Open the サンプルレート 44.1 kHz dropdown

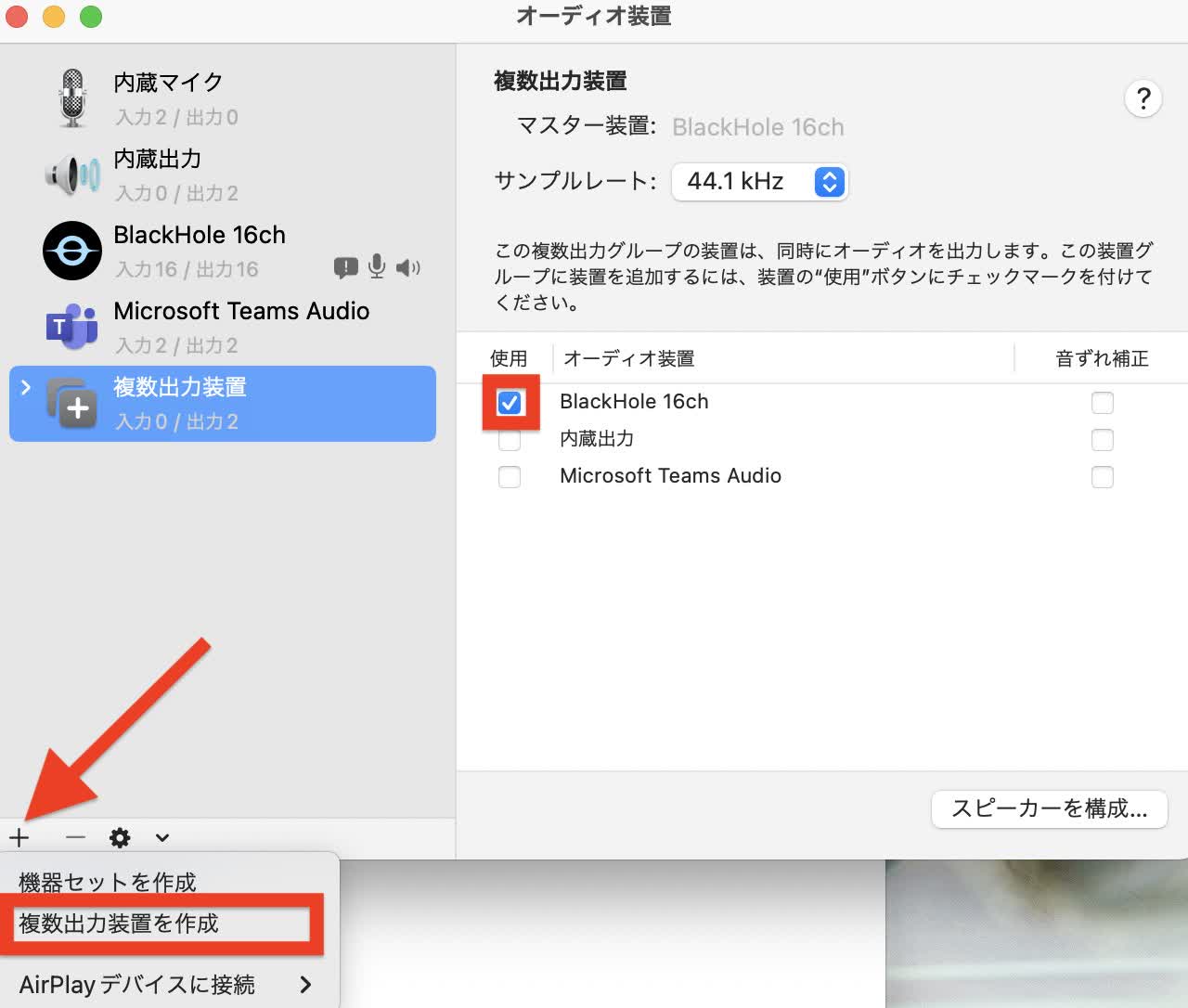tap(760, 181)
